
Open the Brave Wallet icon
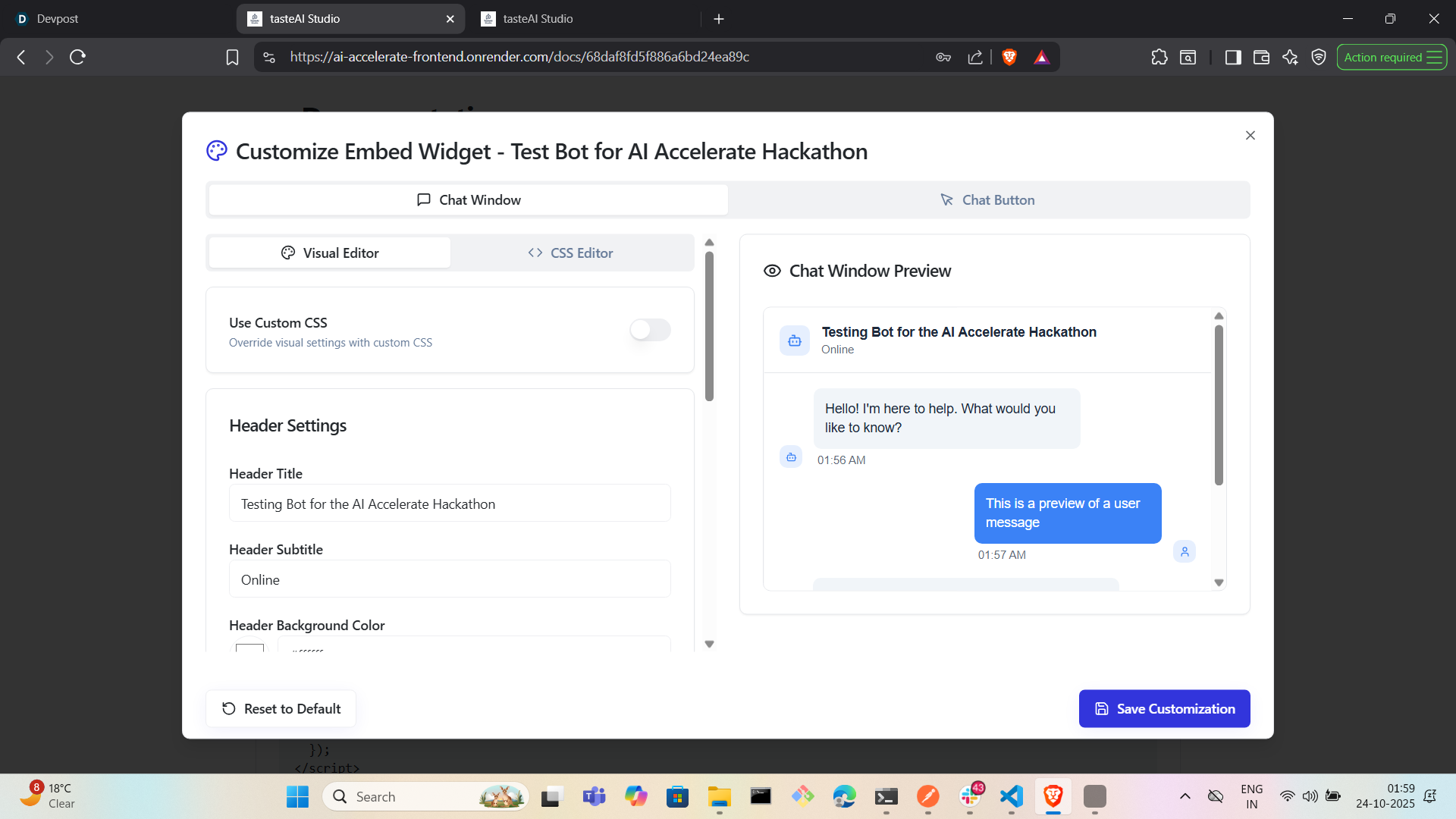point(1261,57)
